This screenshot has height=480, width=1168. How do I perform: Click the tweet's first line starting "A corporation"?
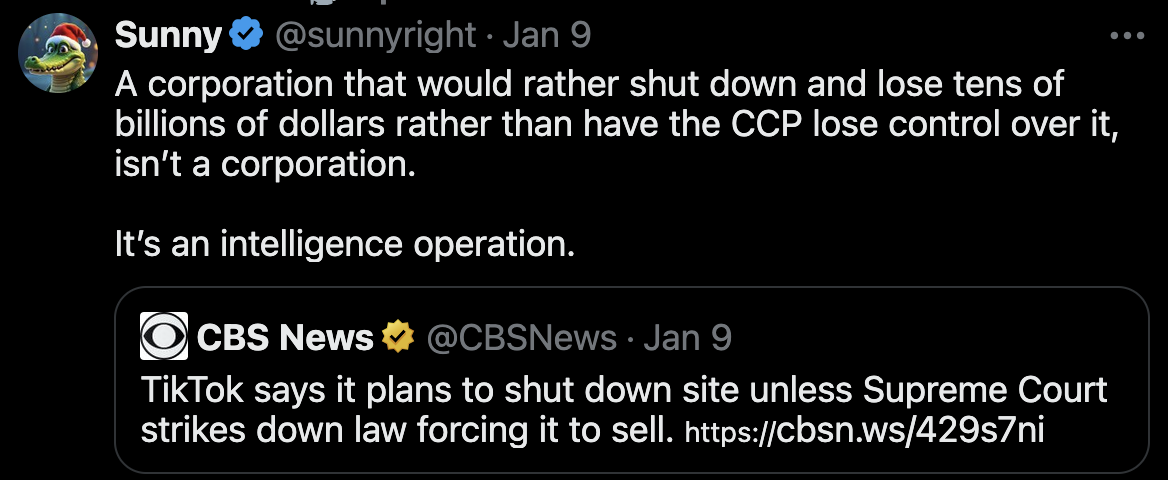[x=590, y=85]
